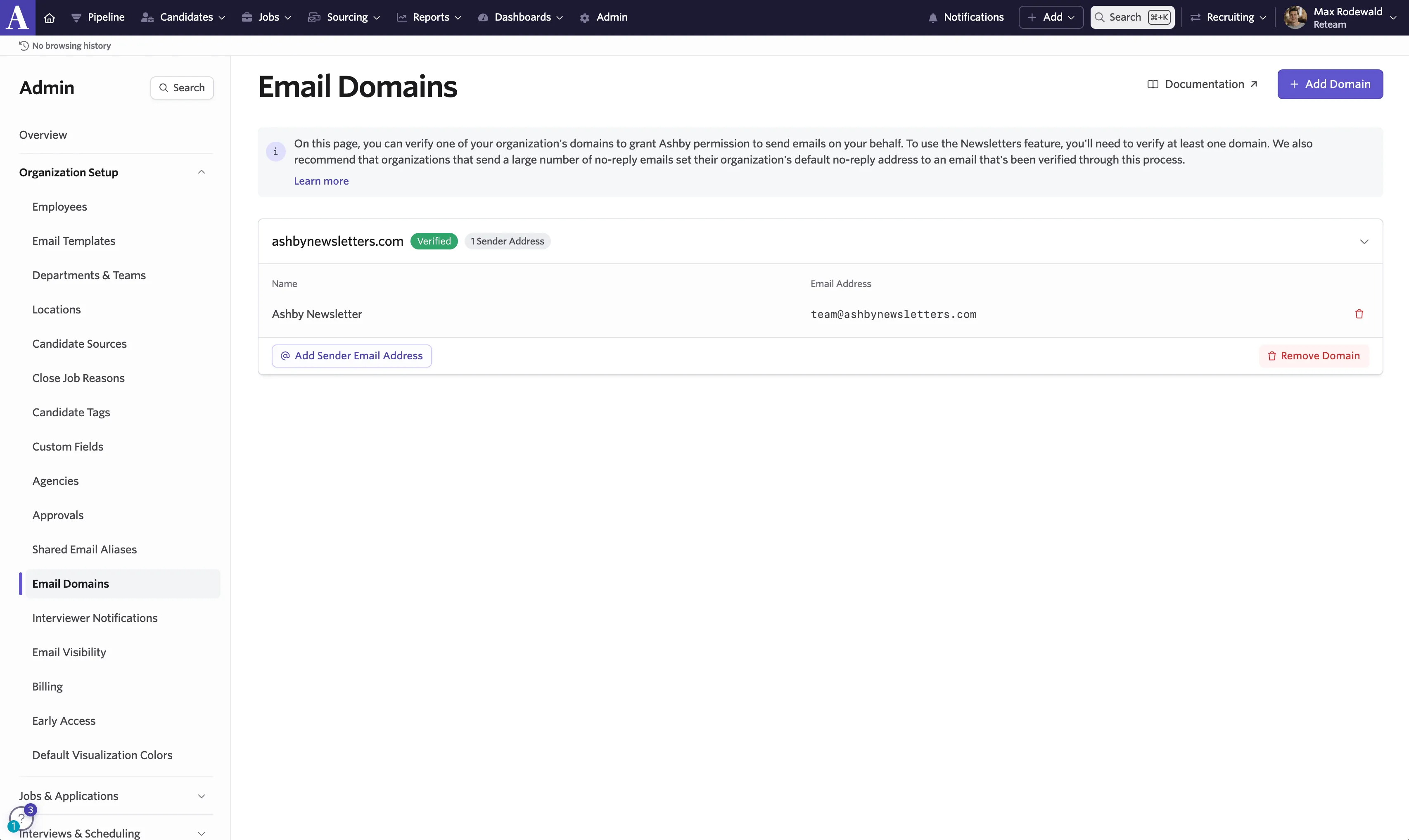This screenshot has height=840, width=1409.
Task: Click the Ashby logo in top bar
Action: [x=17, y=17]
